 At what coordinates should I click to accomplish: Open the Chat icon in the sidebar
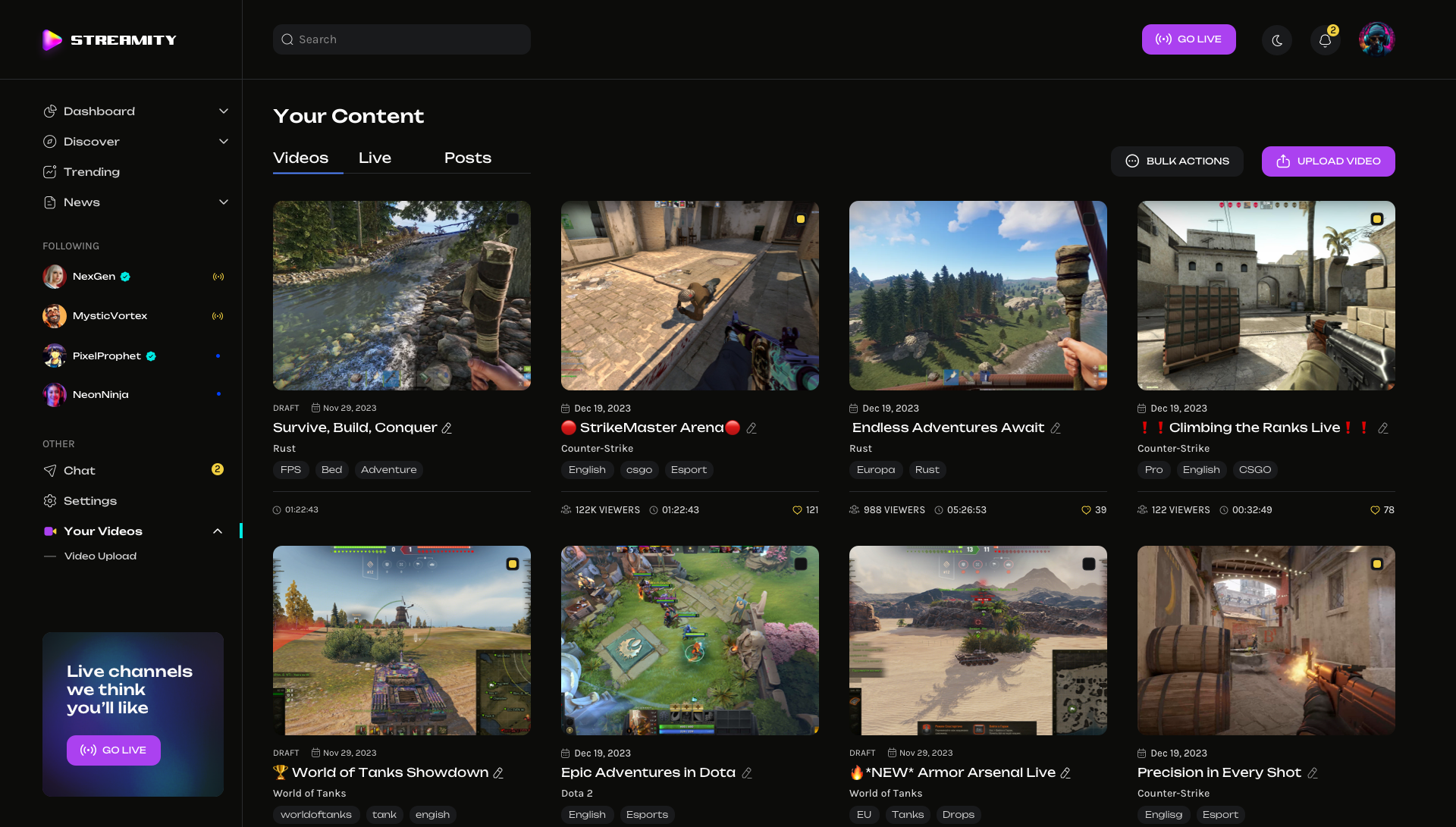(49, 471)
